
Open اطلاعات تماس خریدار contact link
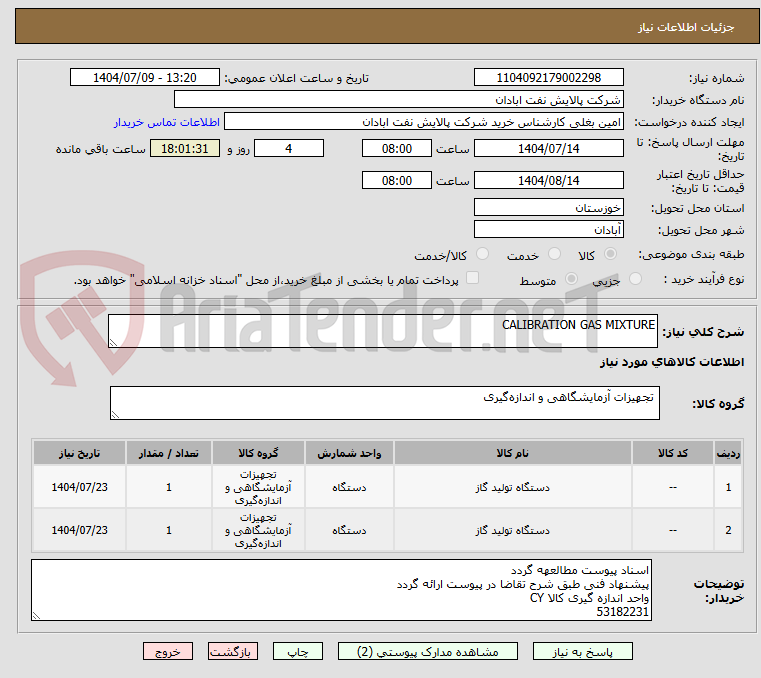pyautogui.click(x=167, y=122)
